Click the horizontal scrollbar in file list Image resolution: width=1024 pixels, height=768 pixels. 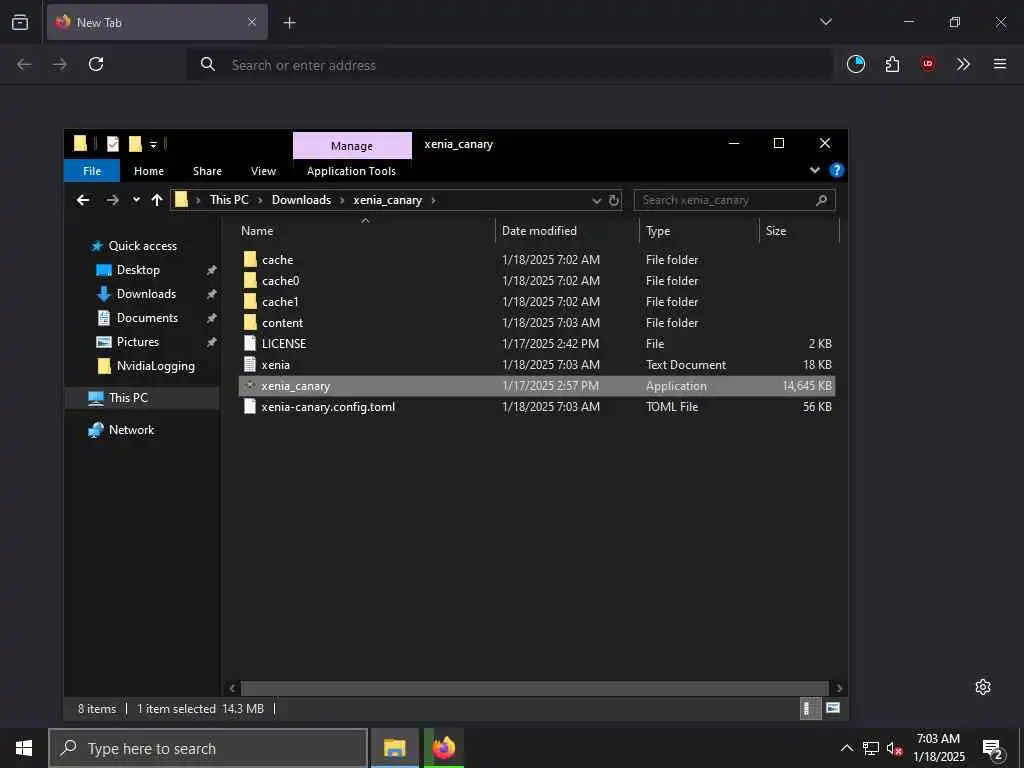535,688
